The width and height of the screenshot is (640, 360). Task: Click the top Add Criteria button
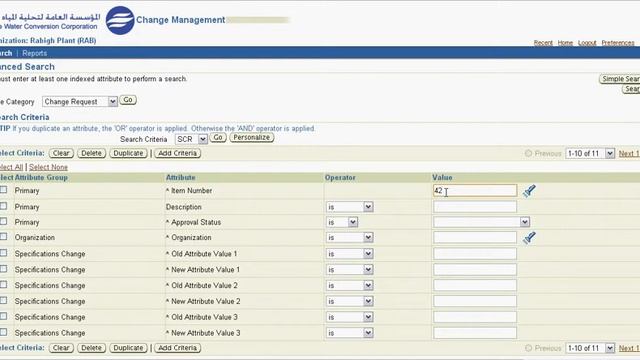pos(178,153)
